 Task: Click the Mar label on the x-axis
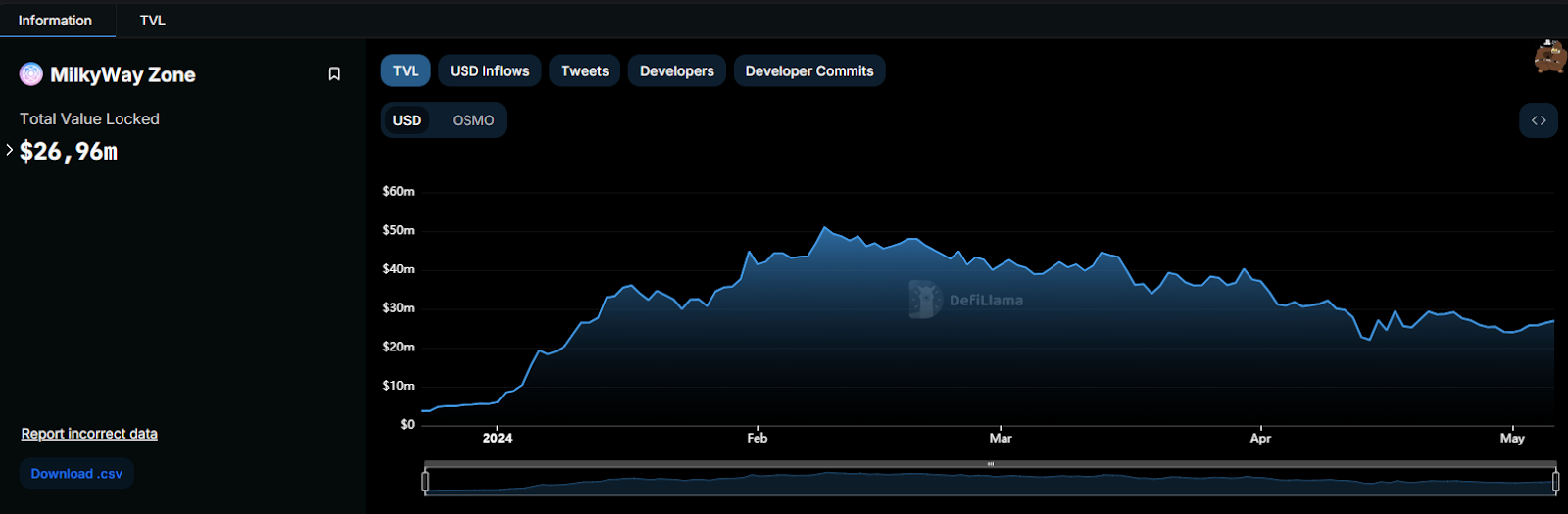[1001, 438]
